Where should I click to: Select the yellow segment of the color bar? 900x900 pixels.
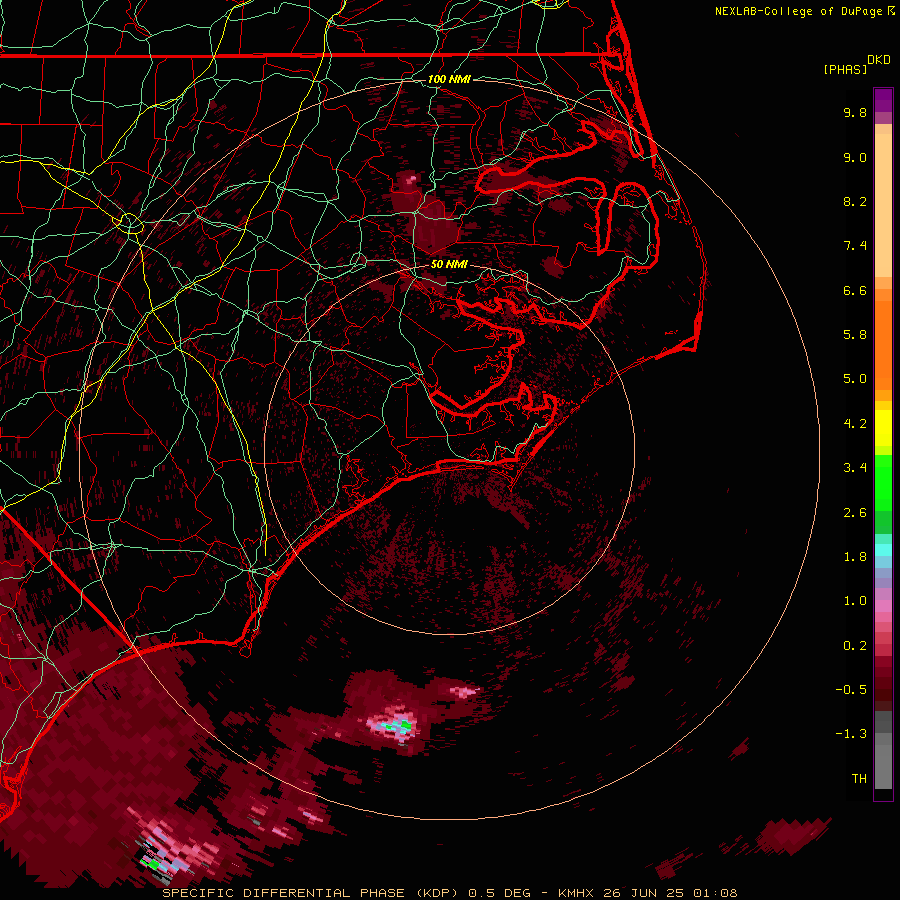point(883,428)
